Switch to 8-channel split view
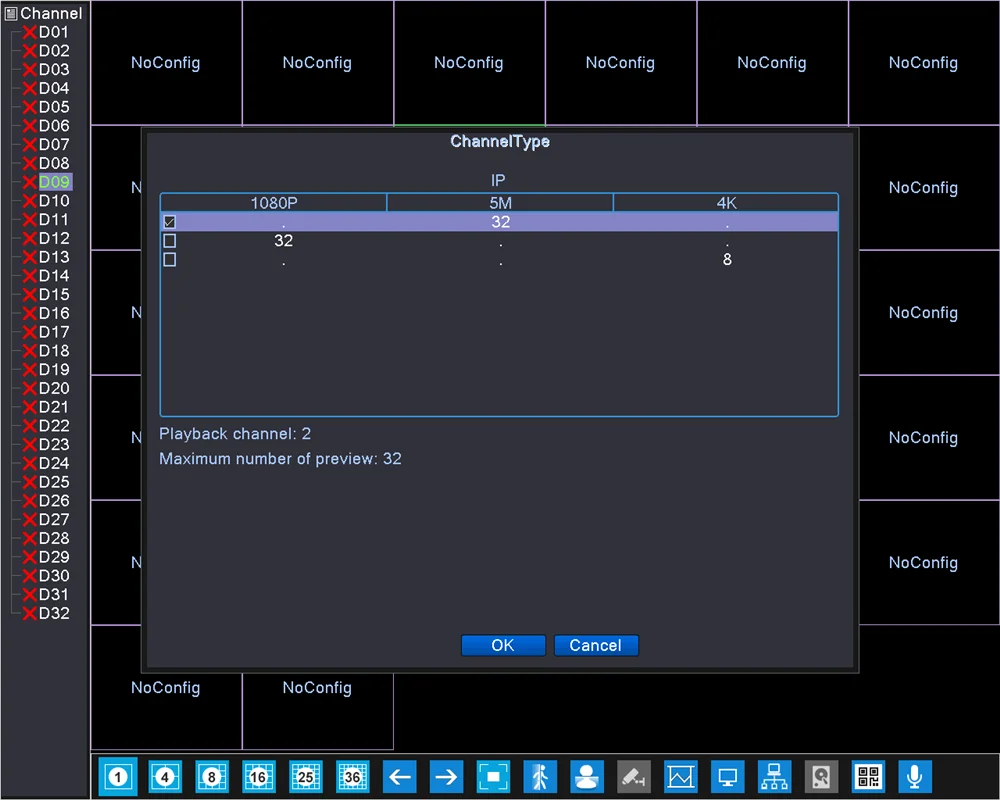The height and width of the screenshot is (800, 1000). [212, 776]
